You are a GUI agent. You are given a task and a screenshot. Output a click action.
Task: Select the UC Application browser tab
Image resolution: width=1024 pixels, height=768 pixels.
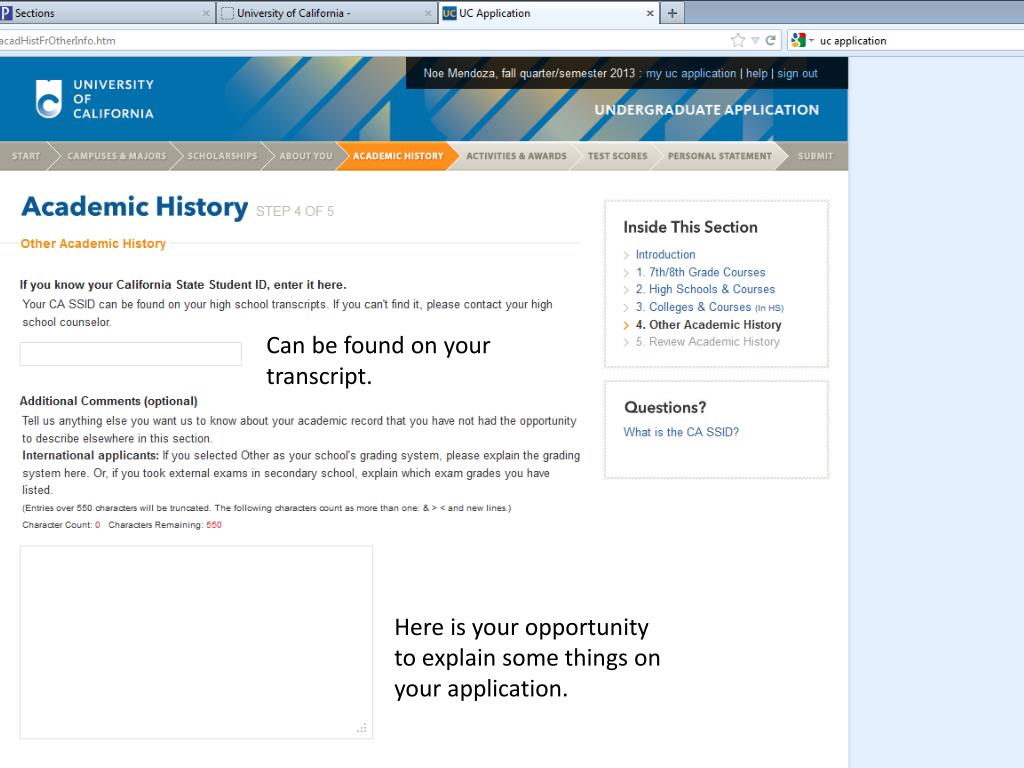coord(549,13)
